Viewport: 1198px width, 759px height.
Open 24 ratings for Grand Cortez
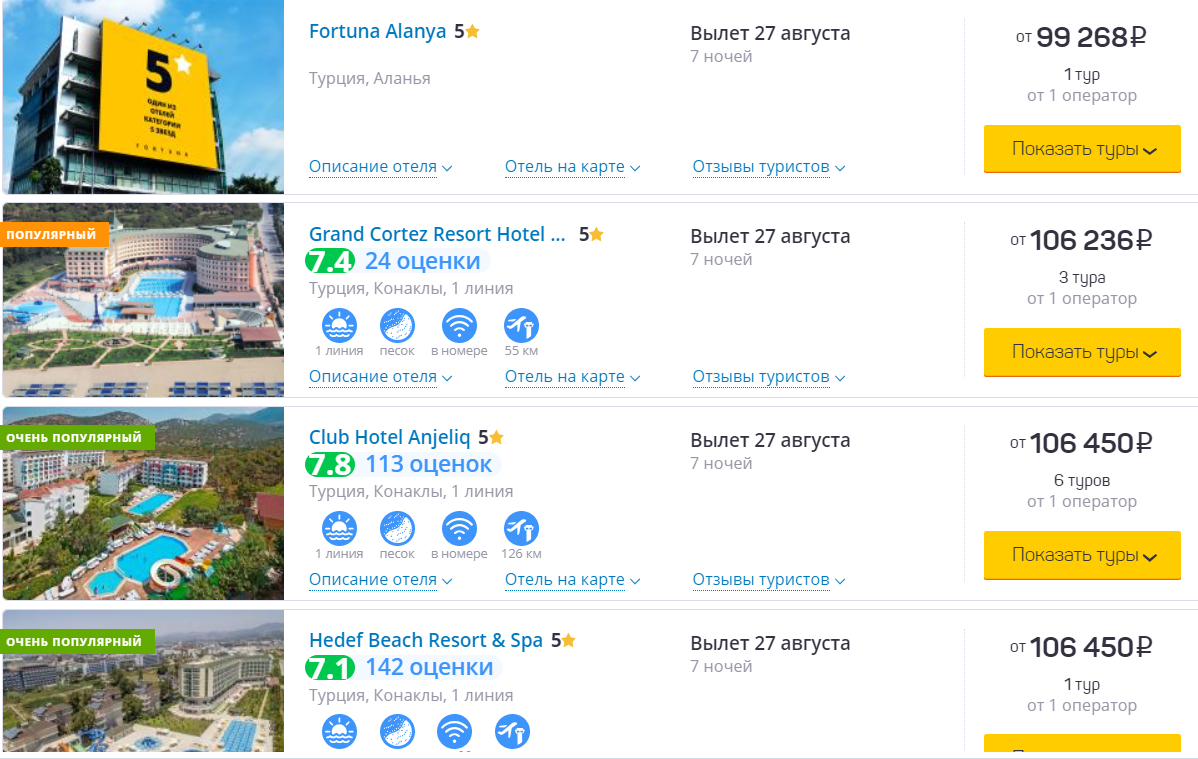(x=422, y=261)
